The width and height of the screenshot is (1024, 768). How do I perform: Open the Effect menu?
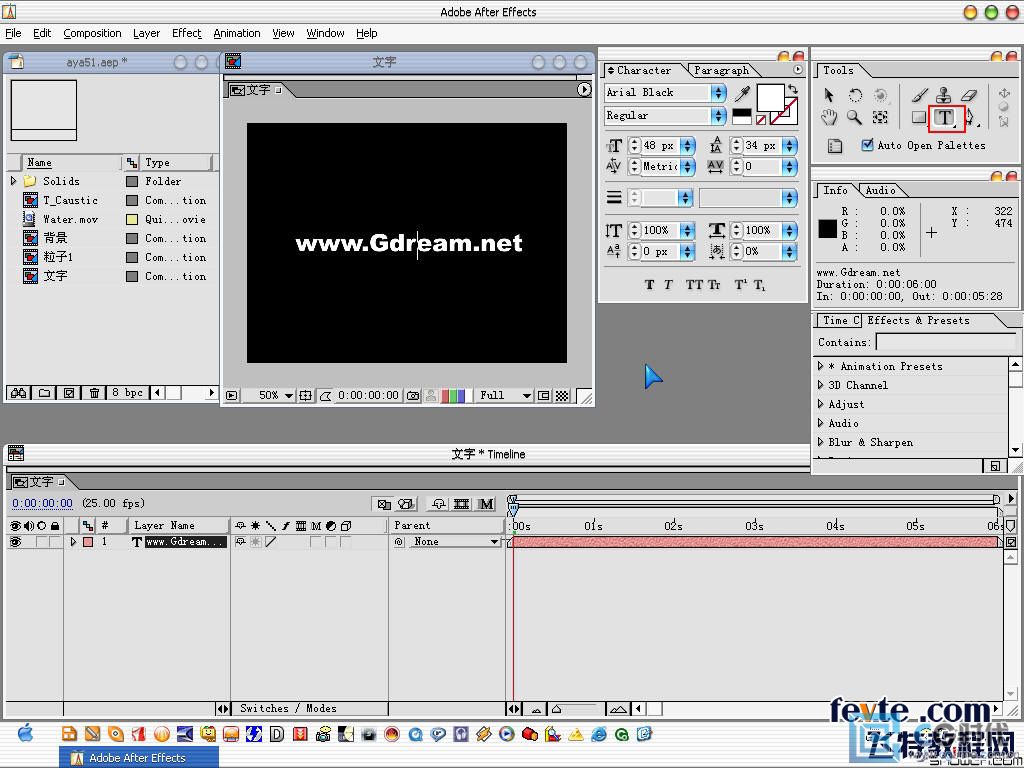[187, 33]
